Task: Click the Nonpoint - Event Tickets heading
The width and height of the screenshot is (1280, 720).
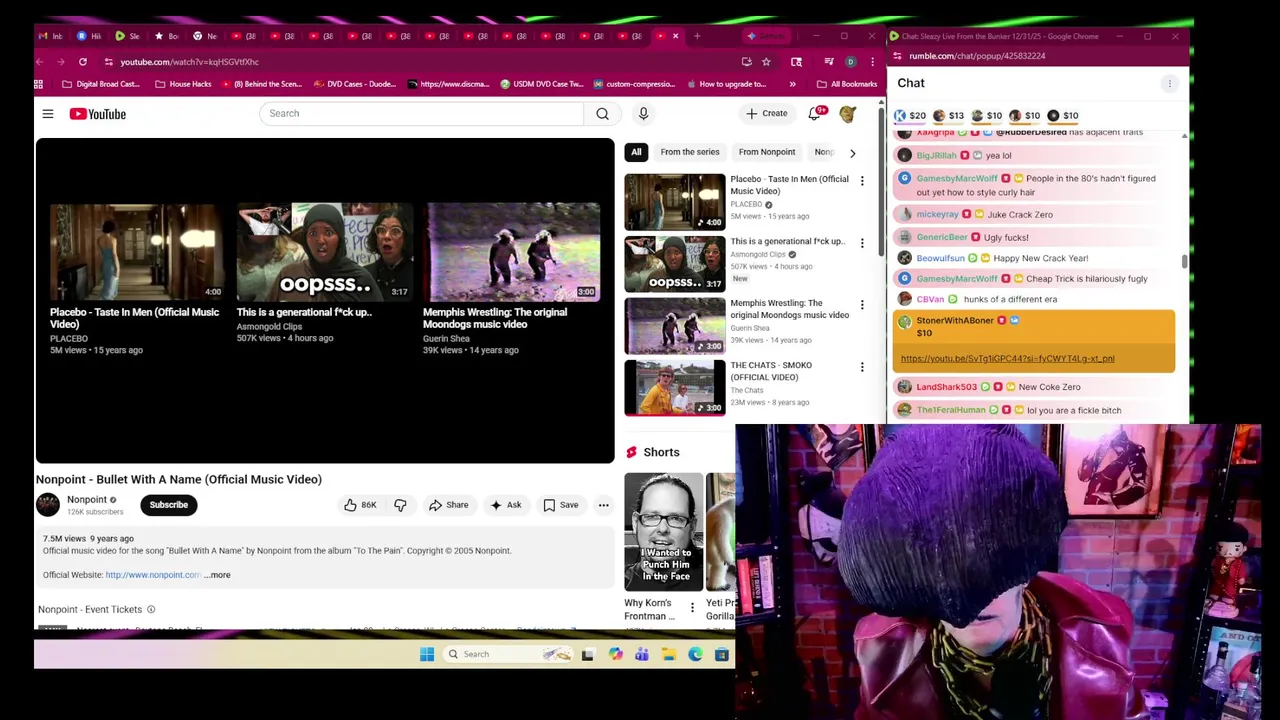Action: coord(90,609)
